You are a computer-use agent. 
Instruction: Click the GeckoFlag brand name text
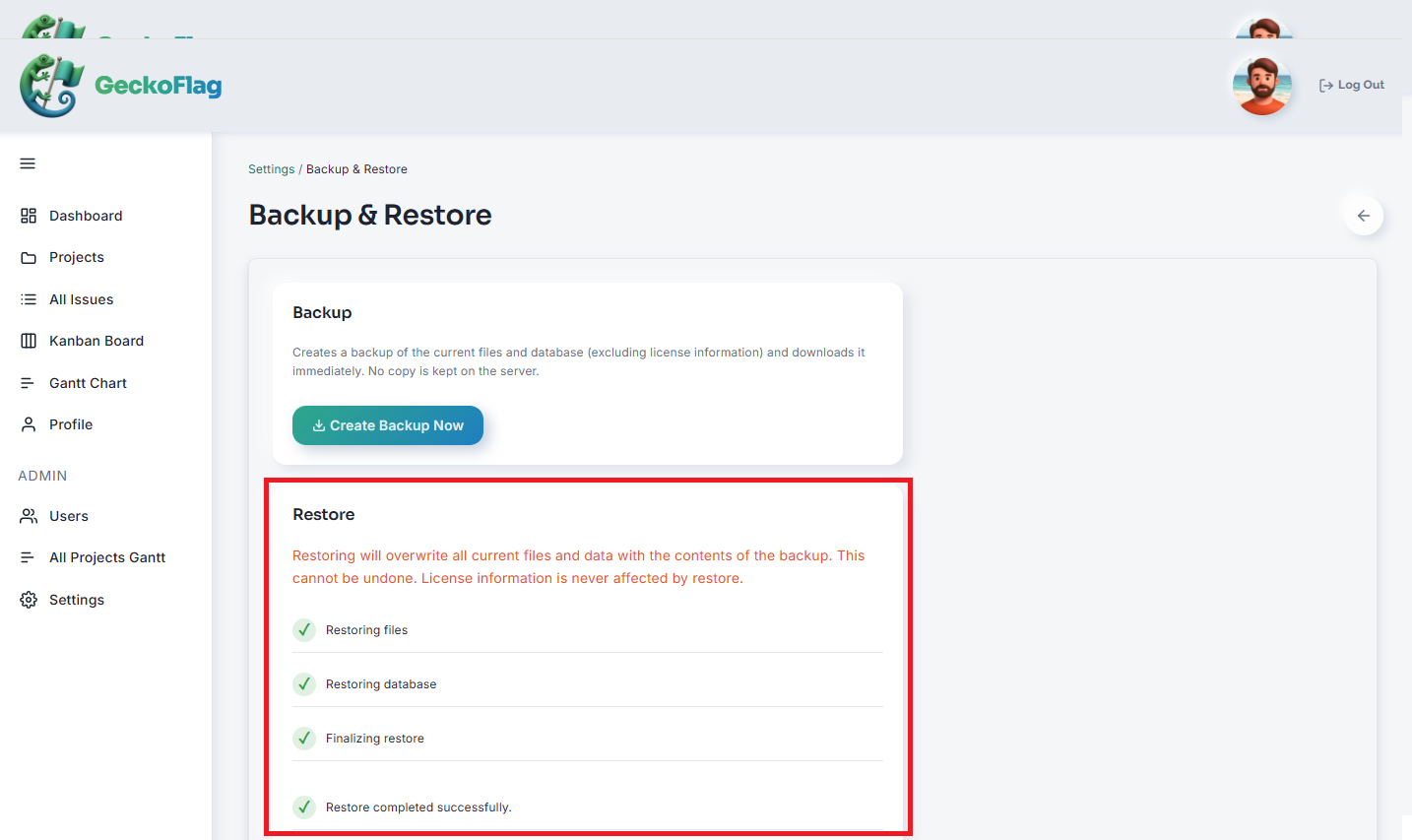pyautogui.click(x=159, y=86)
